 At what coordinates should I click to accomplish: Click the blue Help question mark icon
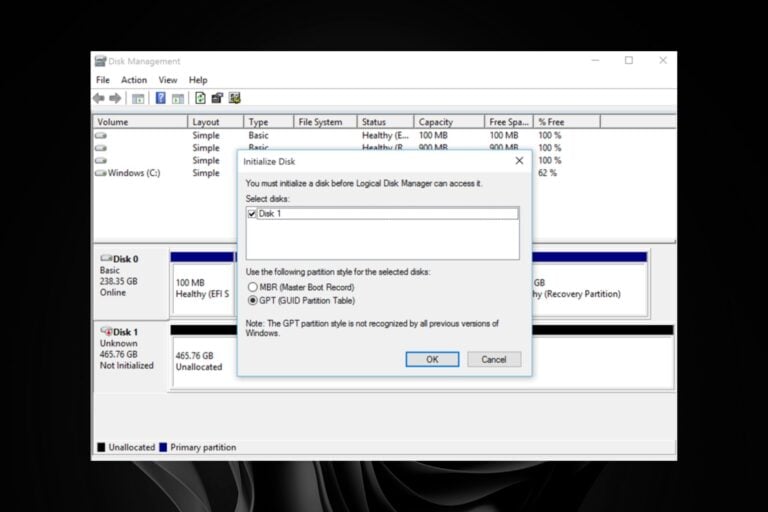coord(160,98)
